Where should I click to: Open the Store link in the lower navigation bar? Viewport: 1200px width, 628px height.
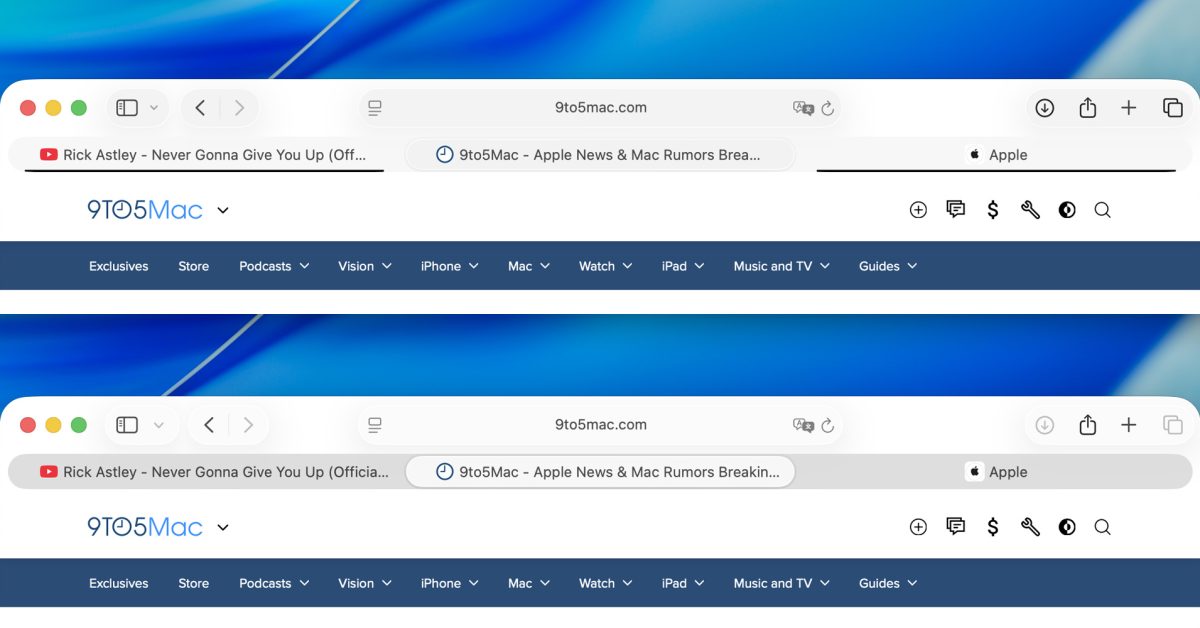click(x=193, y=583)
